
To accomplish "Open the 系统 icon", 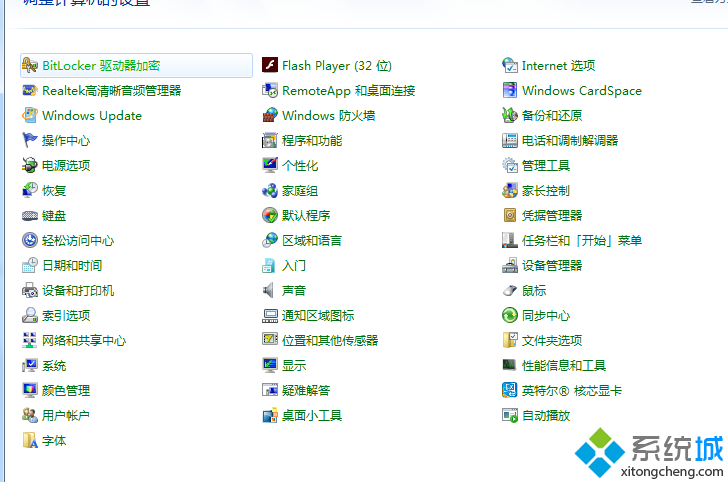I will 30,365.
